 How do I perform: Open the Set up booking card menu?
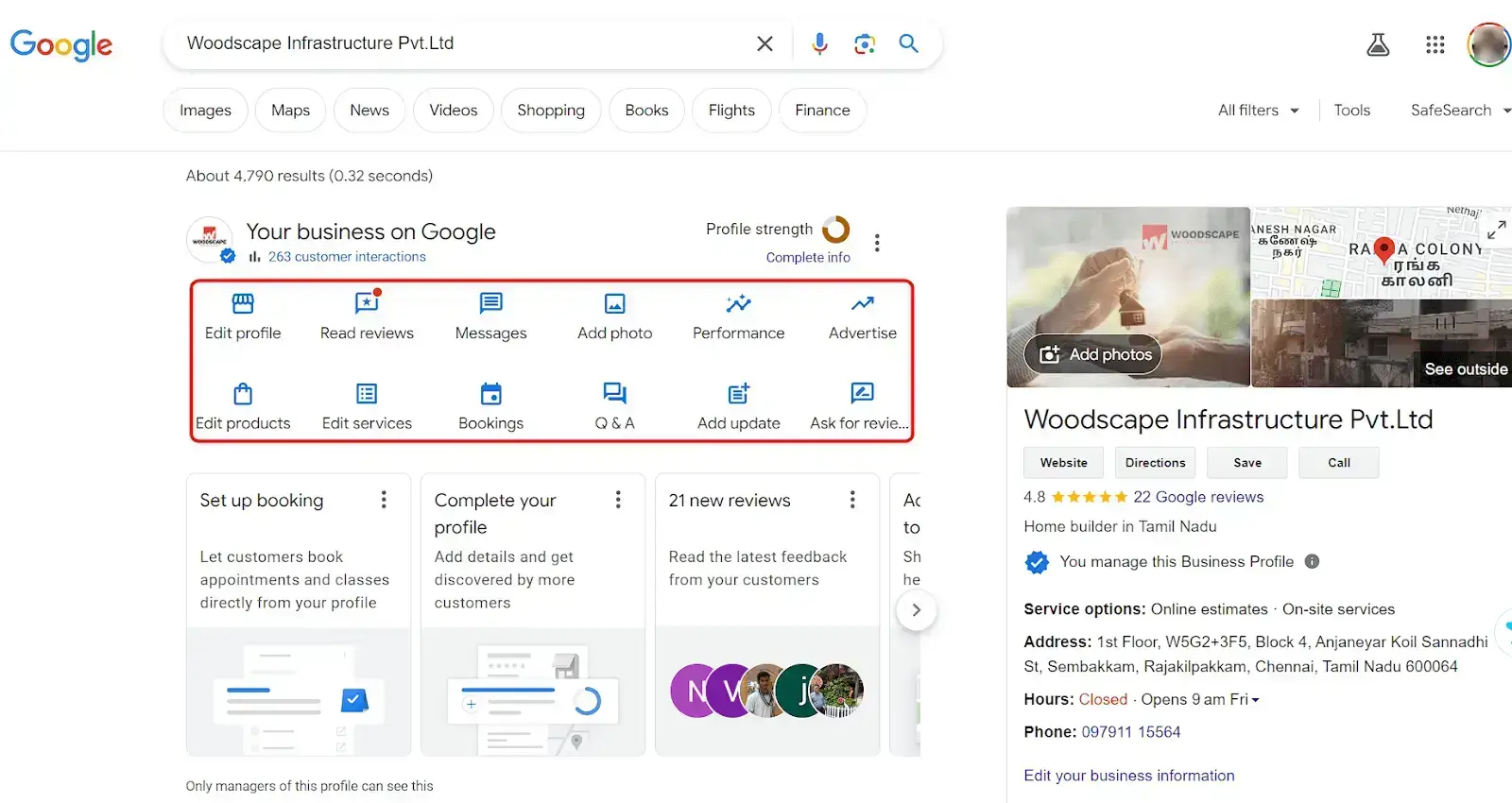coord(384,500)
